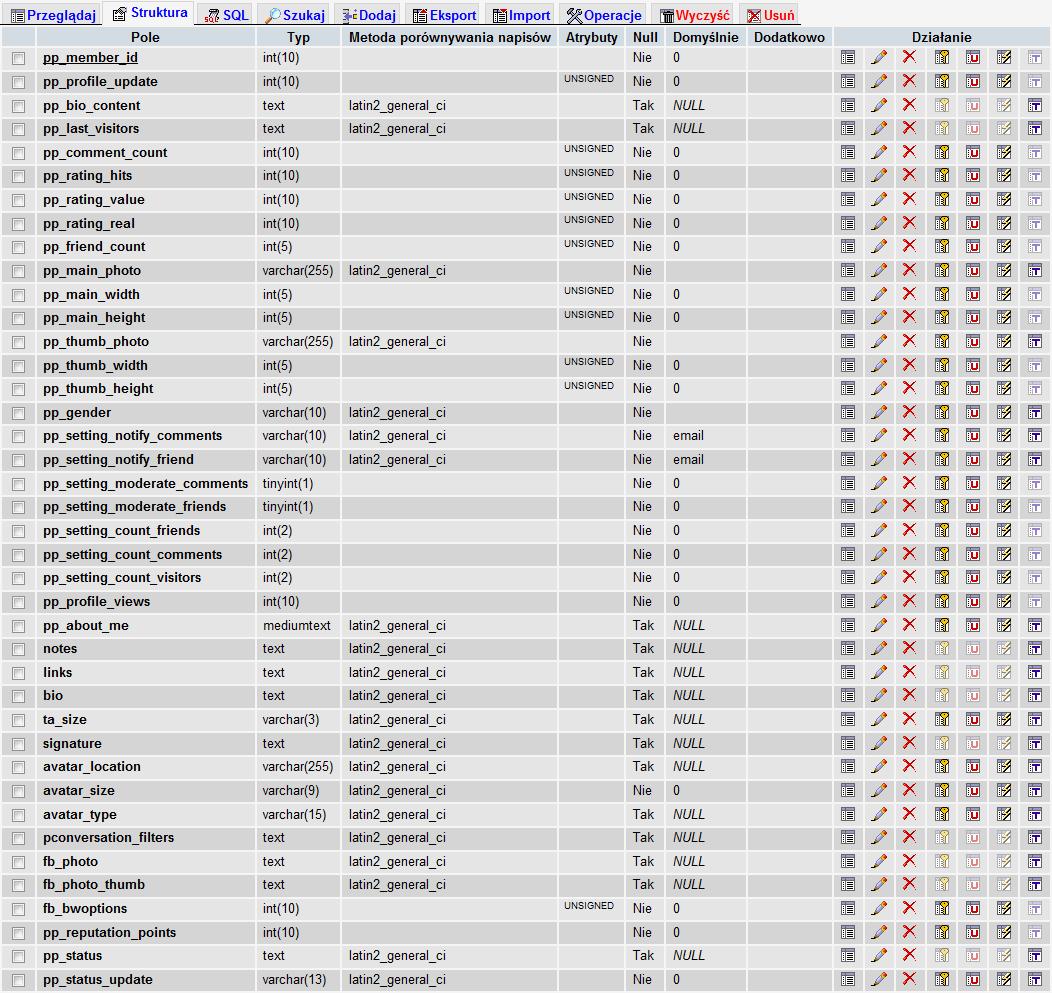Click the Wyczyść link to empty table

694,15
